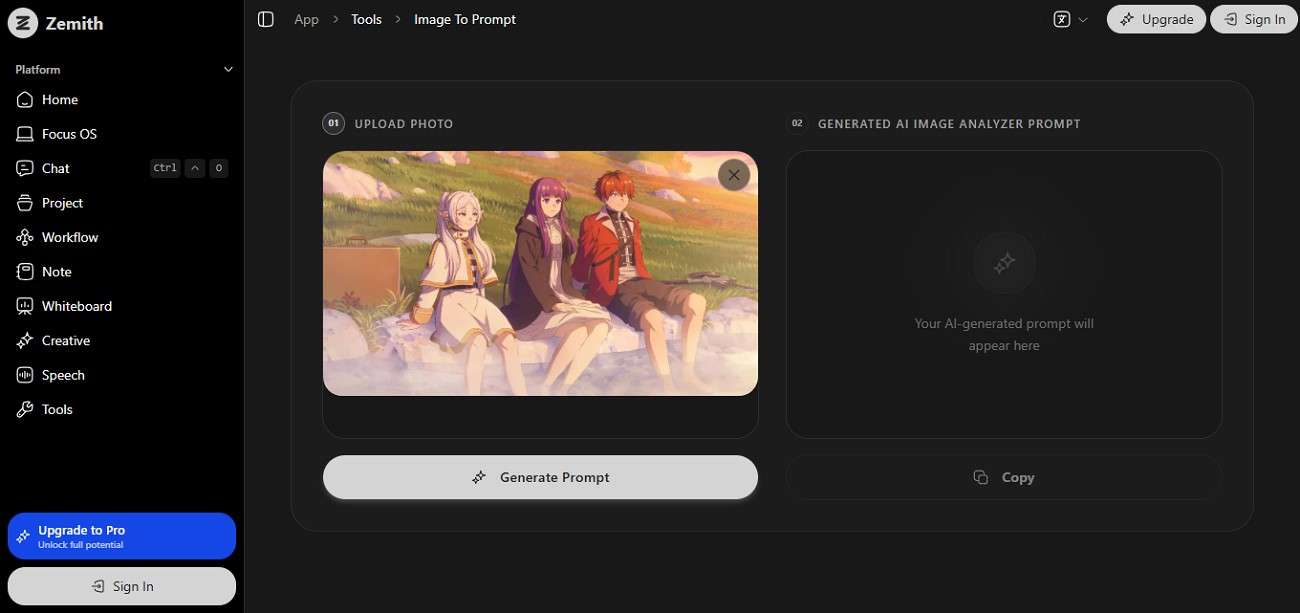Go to App breadcrumb
Viewport: 1300px width, 613px height.
(x=306, y=19)
